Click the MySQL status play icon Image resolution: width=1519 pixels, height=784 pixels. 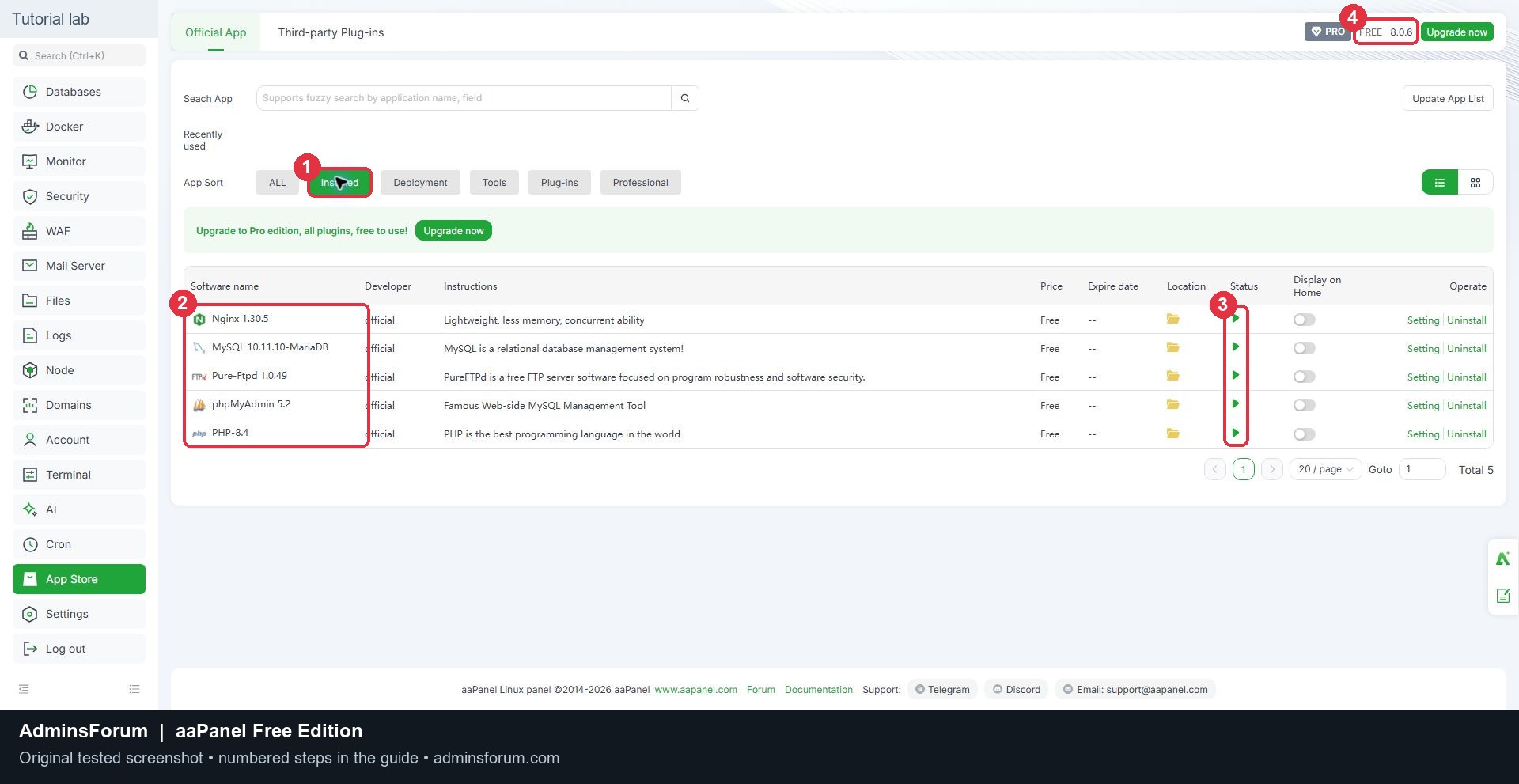click(x=1235, y=347)
